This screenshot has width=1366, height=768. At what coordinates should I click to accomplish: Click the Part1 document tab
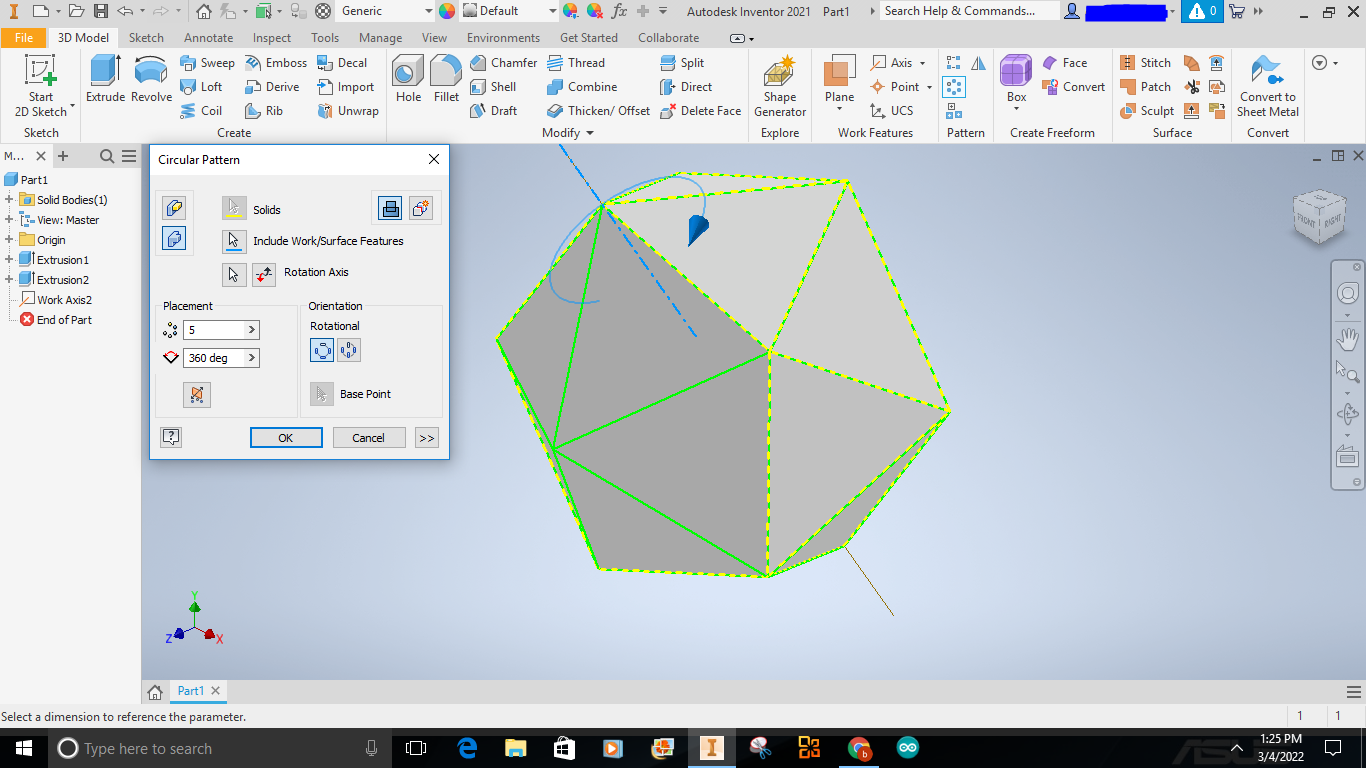[190, 691]
